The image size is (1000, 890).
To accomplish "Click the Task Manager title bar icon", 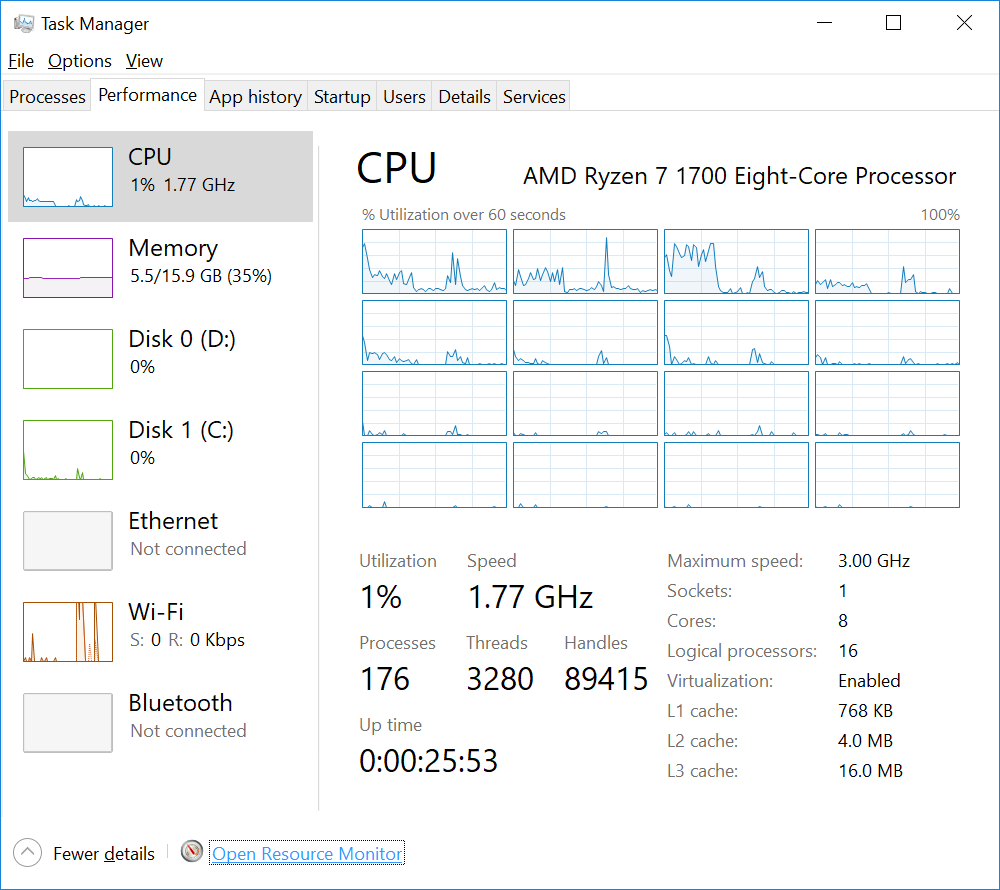I will pyautogui.click(x=24, y=23).
